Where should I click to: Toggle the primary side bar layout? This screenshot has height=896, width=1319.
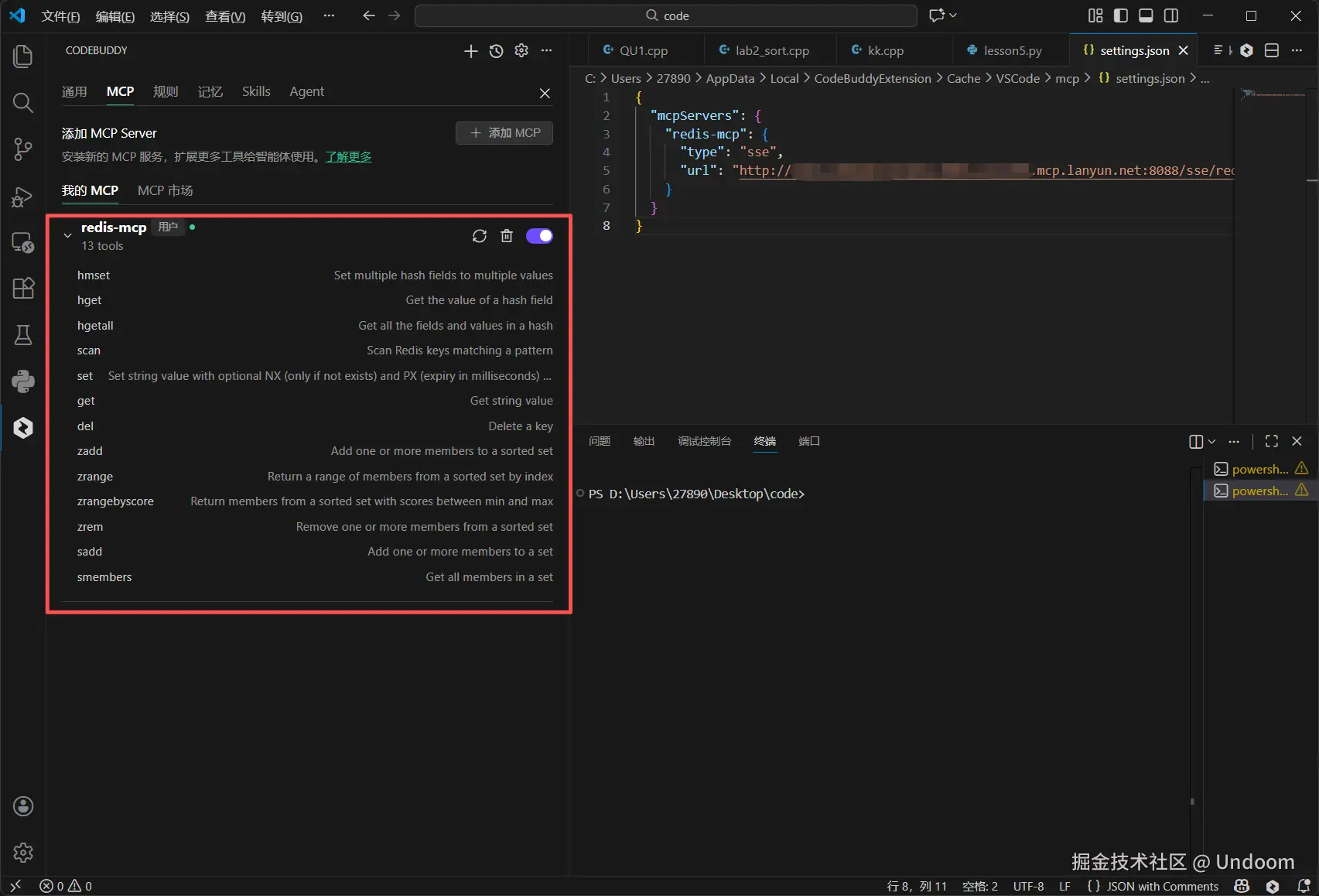pos(1120,15)
